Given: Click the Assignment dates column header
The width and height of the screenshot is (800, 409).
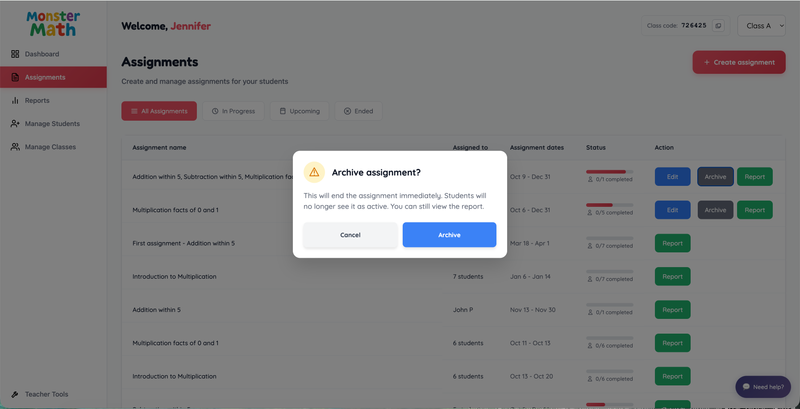Looking at the screenshot, I should [x=537, y=148].
